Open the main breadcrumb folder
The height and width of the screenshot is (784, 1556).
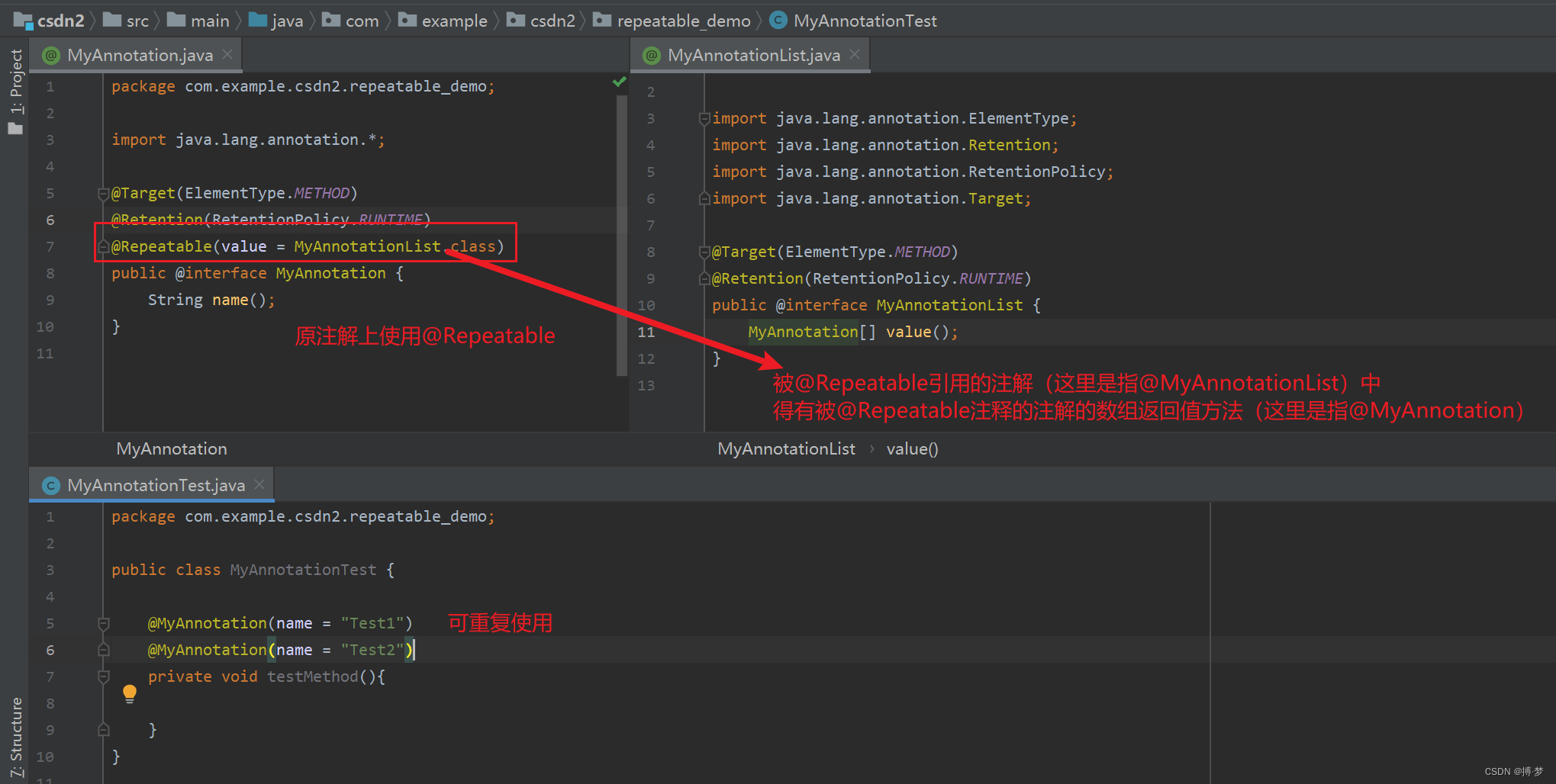click(198, 21)
